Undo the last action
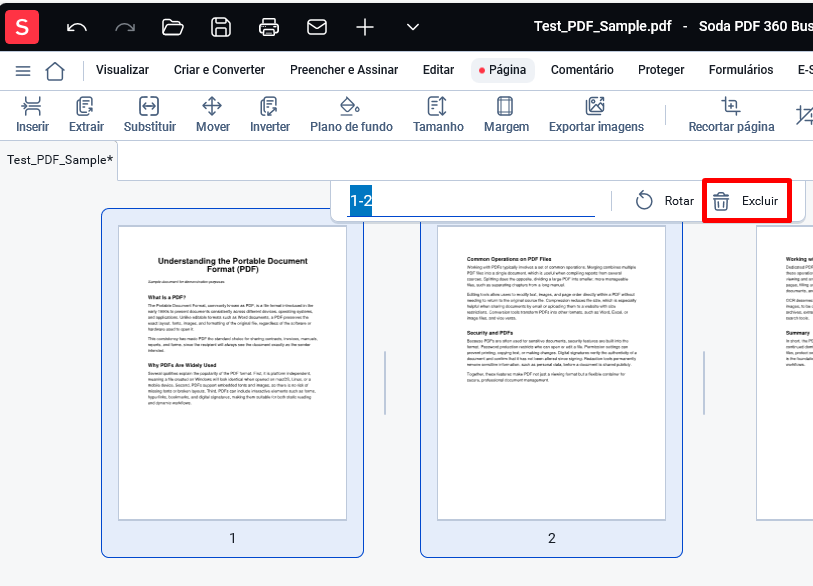Screen dimensions: 813x586 point(77,27)
